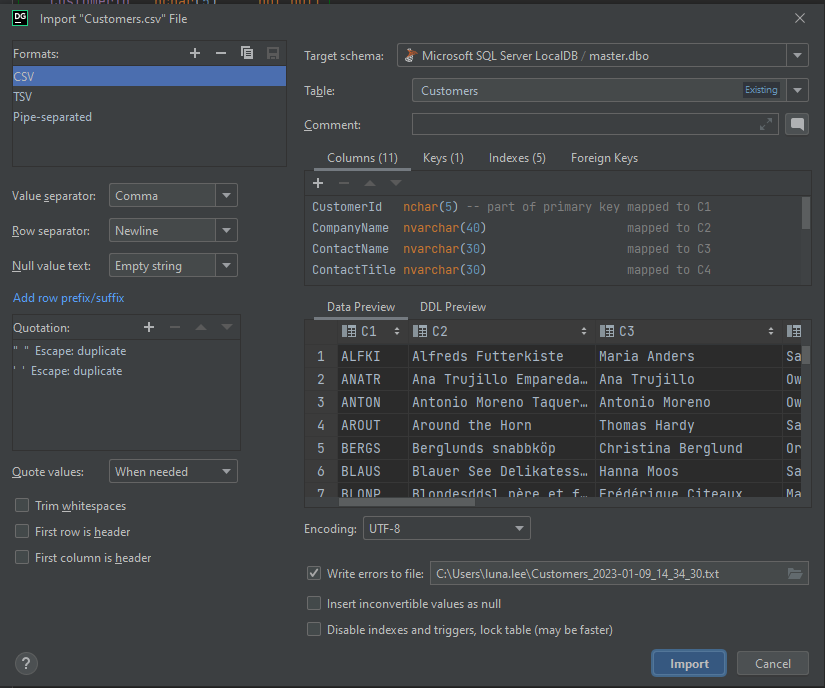The height and width of the screenshot is (688, 825).
Task: Open help with the question mark button
Action: point(27,663)
